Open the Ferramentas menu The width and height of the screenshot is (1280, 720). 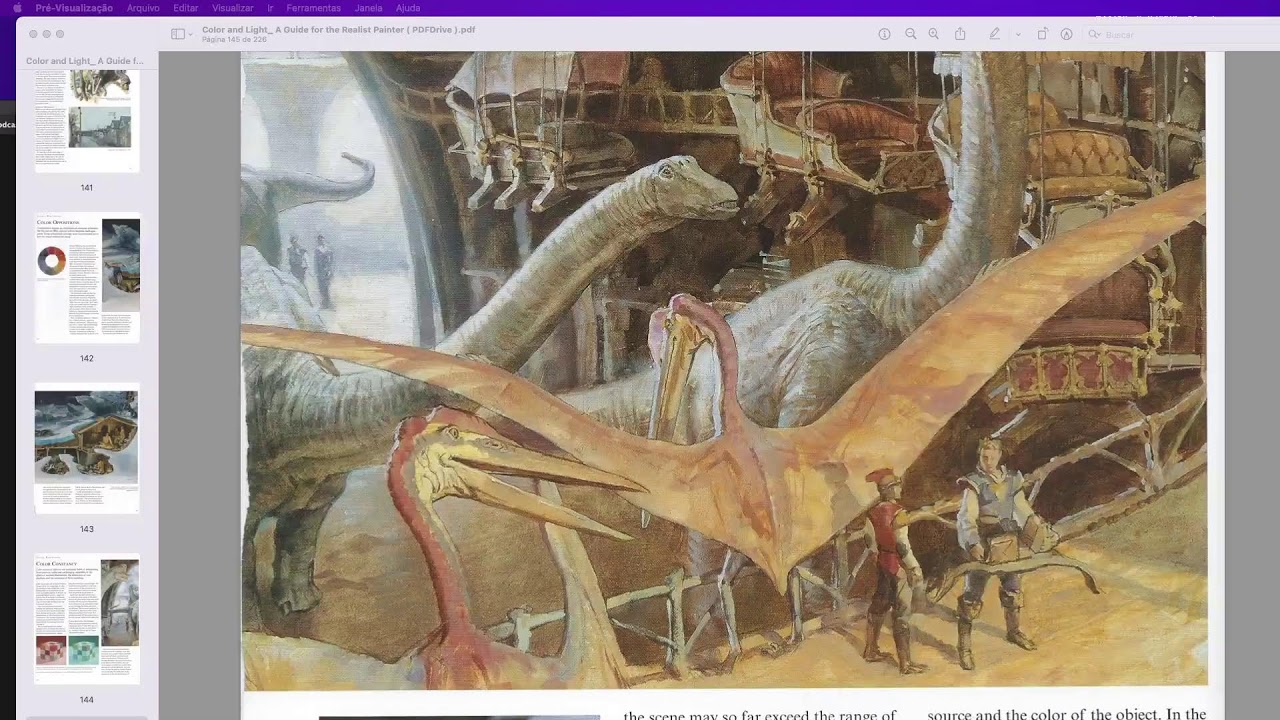(313, 8)
